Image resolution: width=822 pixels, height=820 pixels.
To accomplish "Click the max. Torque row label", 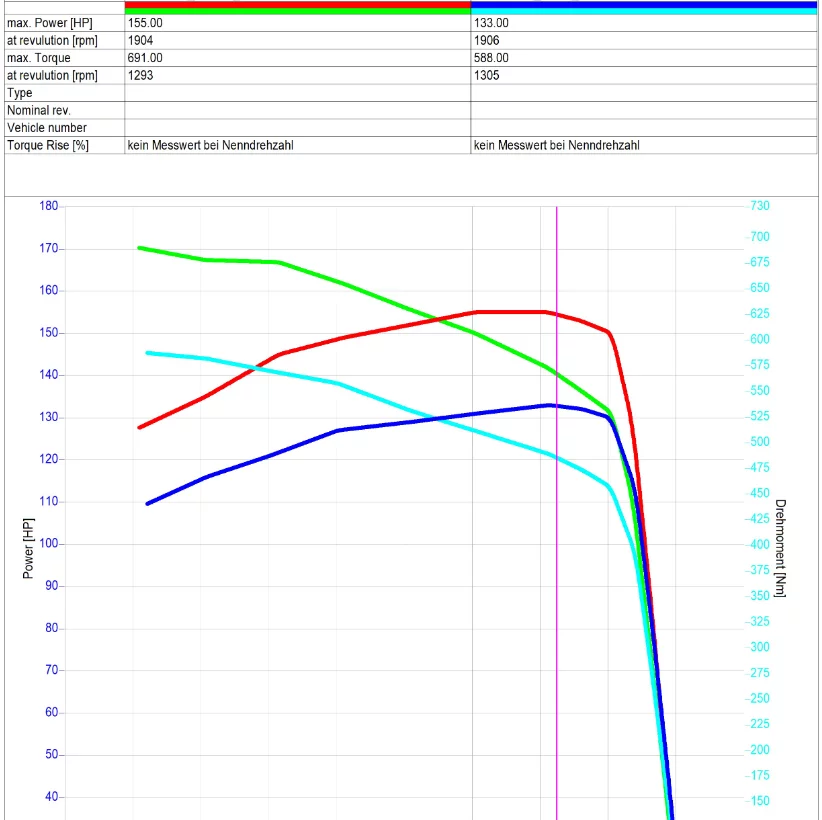I will (39, 58).
